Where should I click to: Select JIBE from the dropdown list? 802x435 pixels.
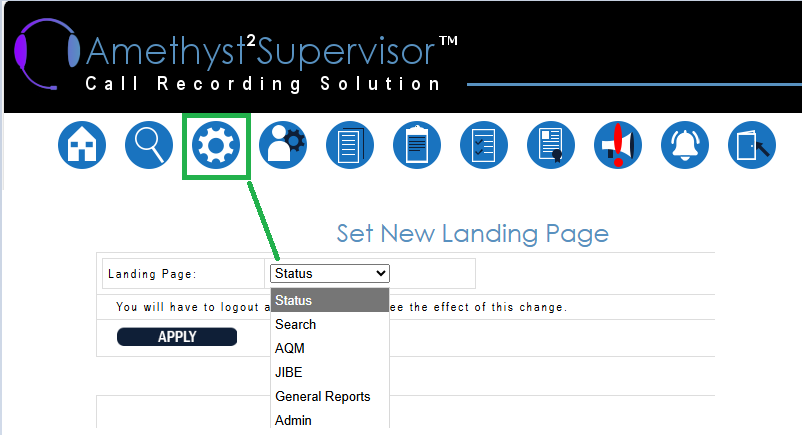(329, 372)
